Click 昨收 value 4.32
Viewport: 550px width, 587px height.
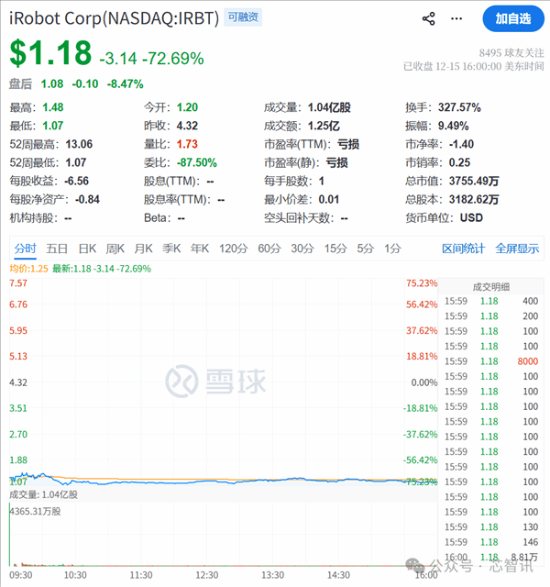coord(187,126)
